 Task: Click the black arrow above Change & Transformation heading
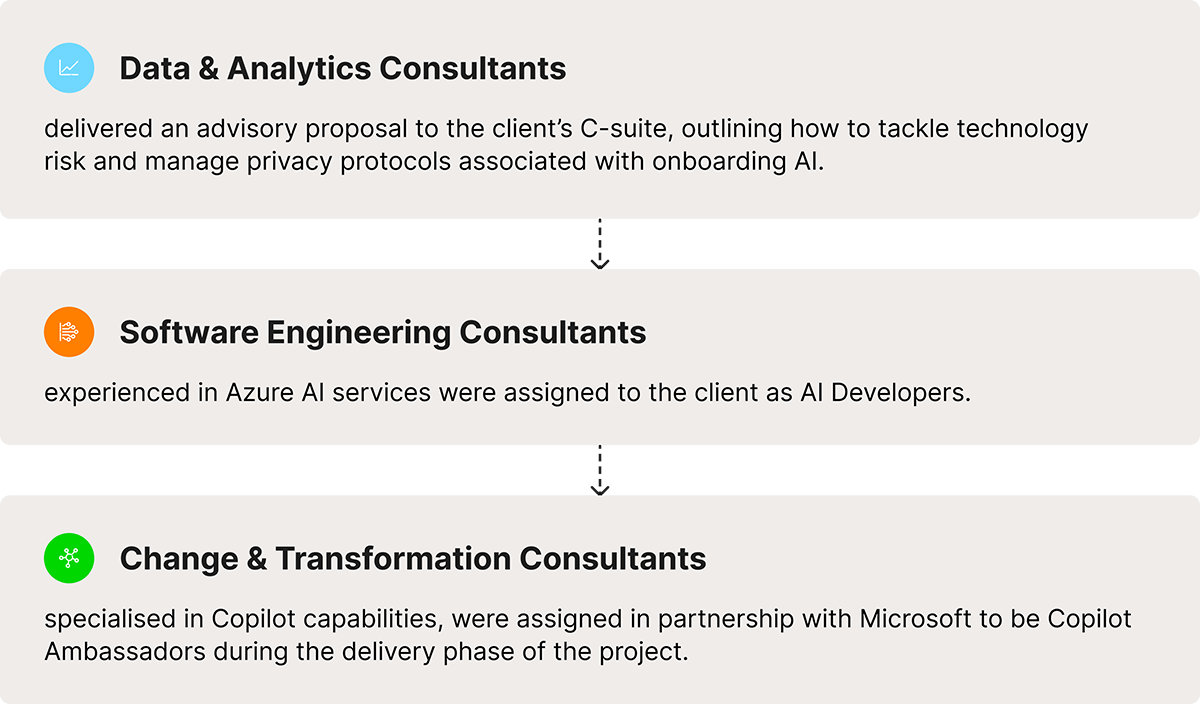(x=600, y=469)
